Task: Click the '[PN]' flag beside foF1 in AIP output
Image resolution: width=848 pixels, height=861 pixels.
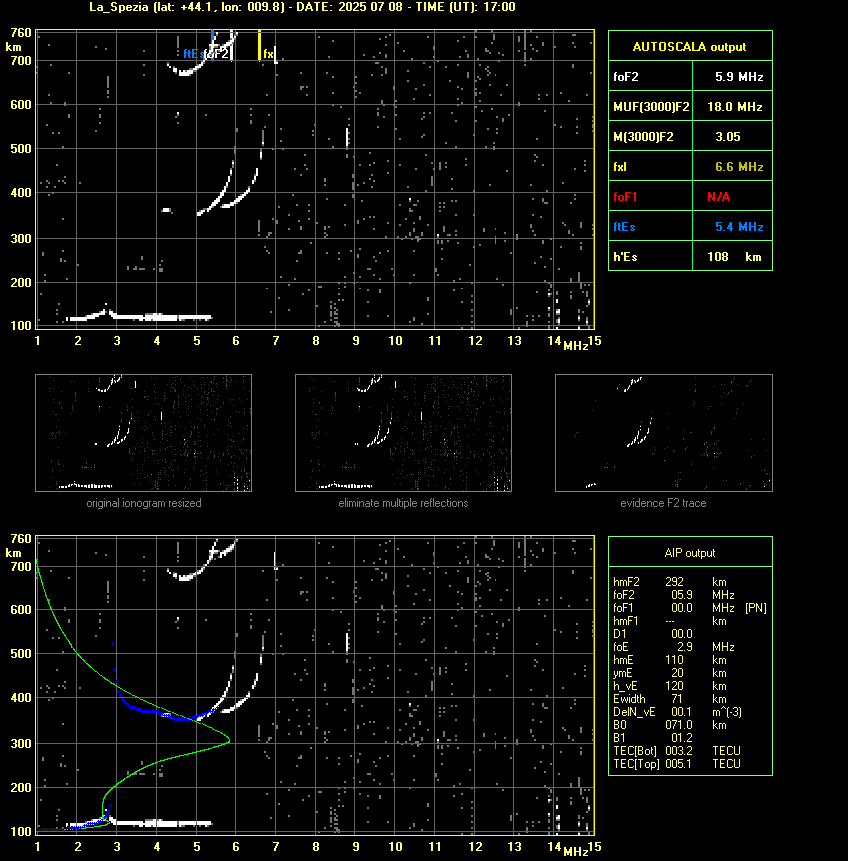Action: [756, 608]
